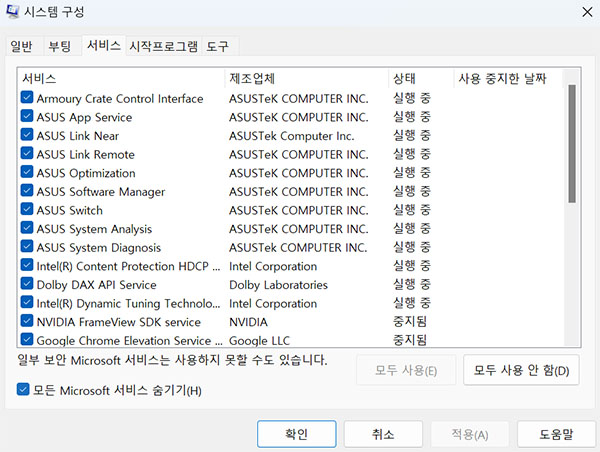Click Intel Corporation cell for Dynamic Tuning
The height and width of the screenshot is (452, 600).
(x=273, y=304)
